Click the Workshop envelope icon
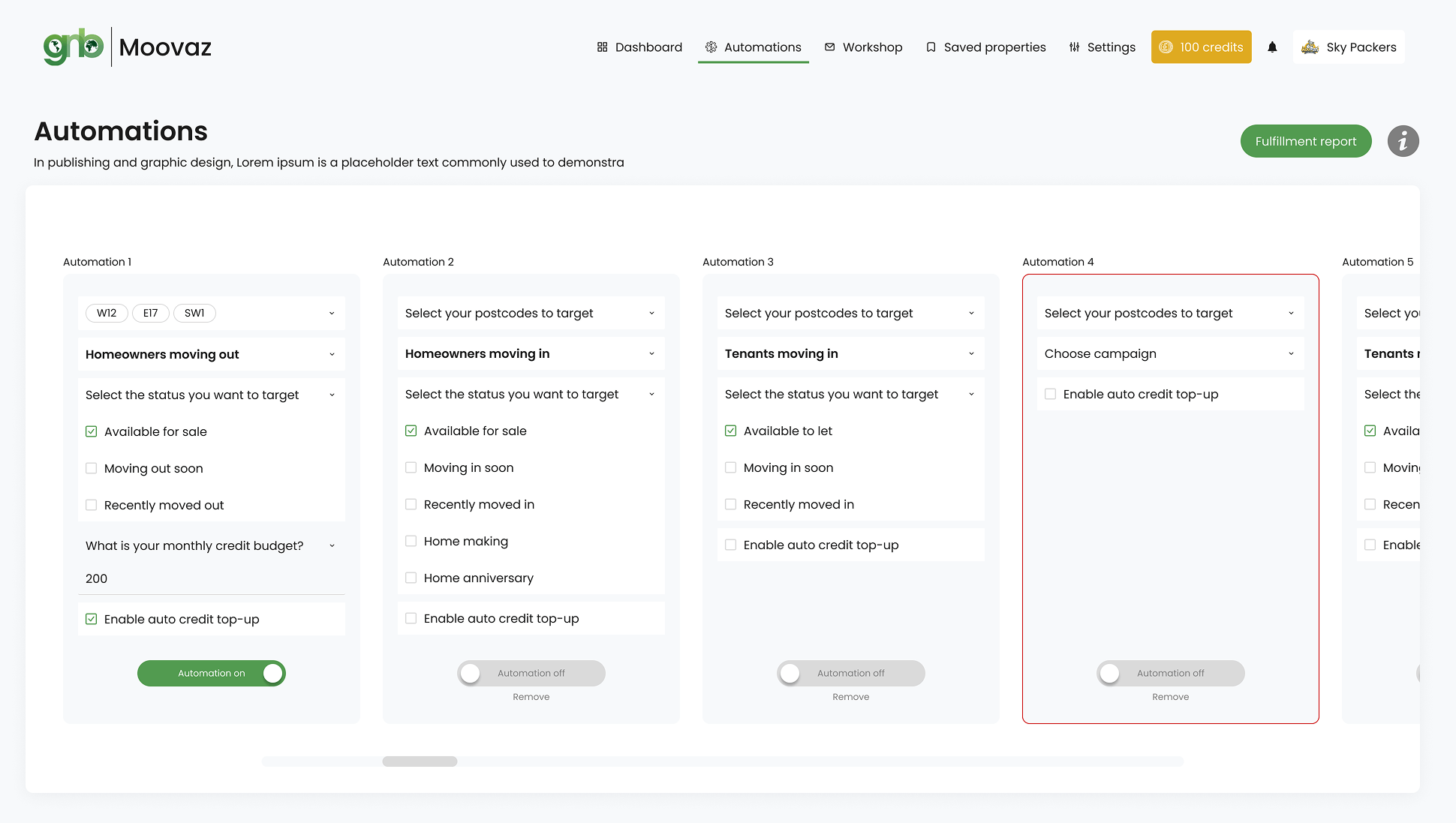This screenshot has height=823, width=1456. tap(829, 47)
